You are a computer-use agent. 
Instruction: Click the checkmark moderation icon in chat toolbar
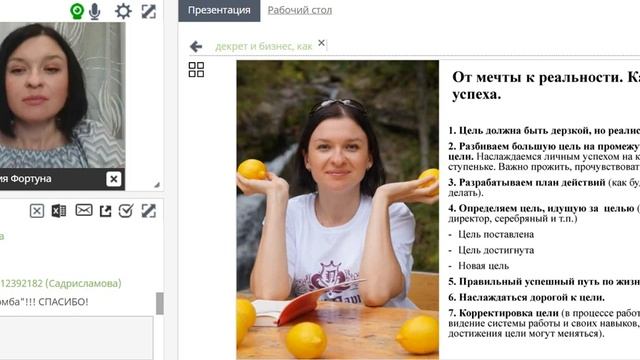[x=126, y=211]
